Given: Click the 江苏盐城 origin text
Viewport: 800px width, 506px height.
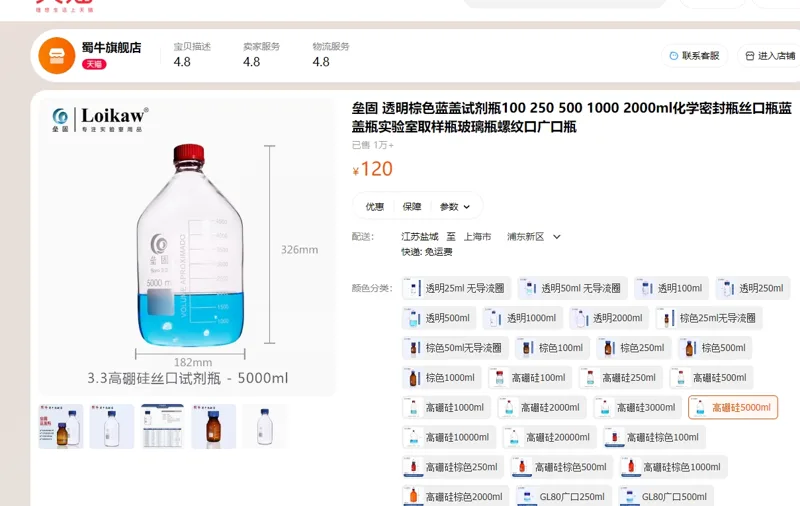Looking at the screenshot, I should pyautogui.click(x=419, y=237).
